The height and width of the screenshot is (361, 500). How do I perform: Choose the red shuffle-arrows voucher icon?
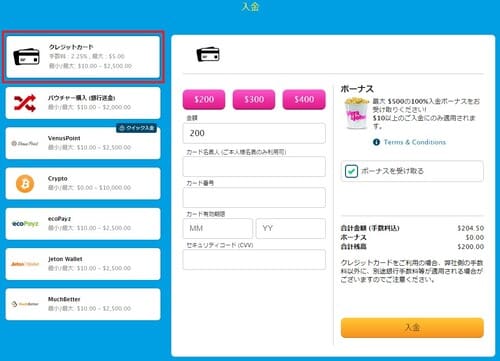coord(25,103)
